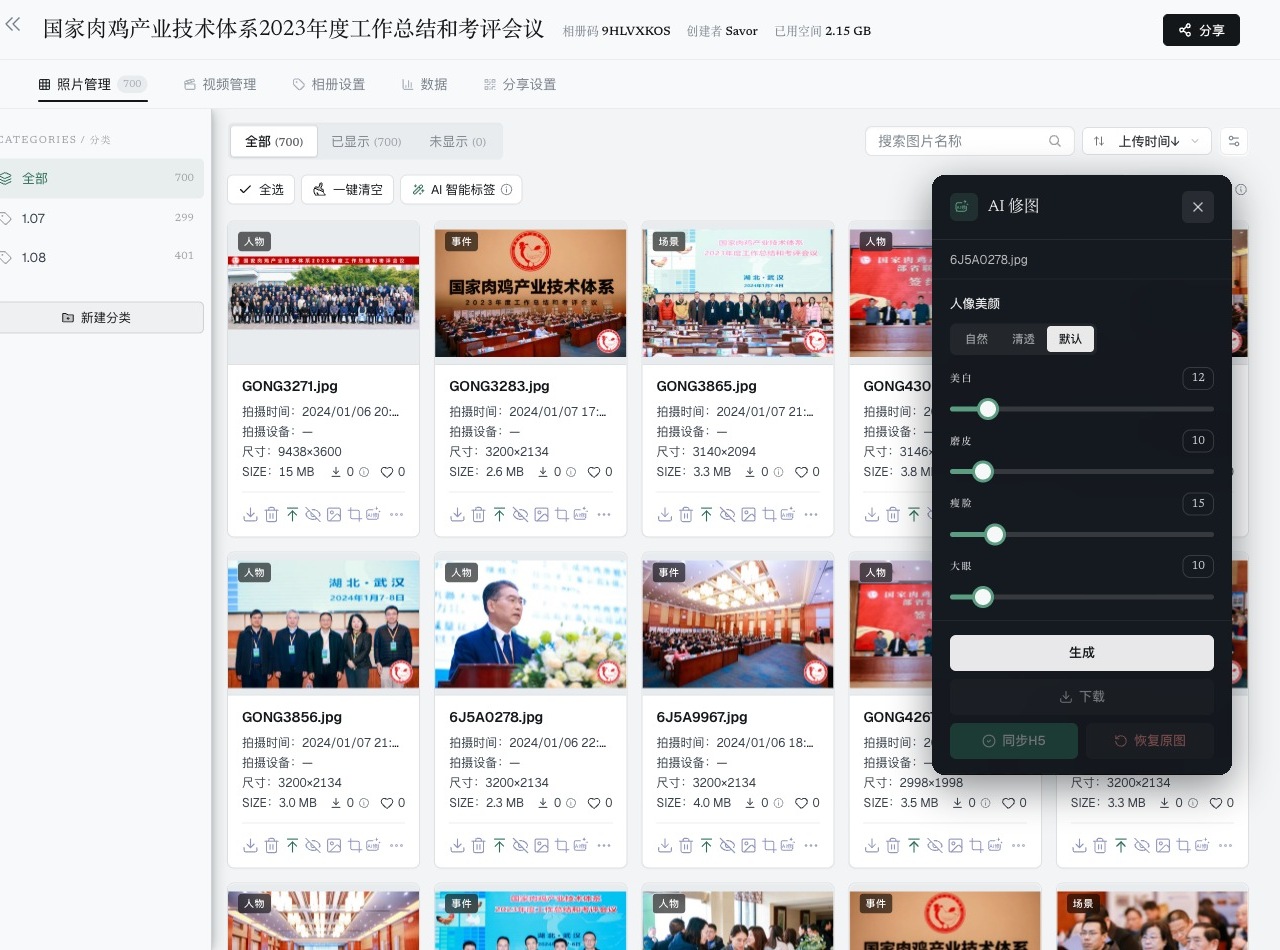
Task: Like GONG3271.jpg with the heart icon
Action: (x=386, y=472)
